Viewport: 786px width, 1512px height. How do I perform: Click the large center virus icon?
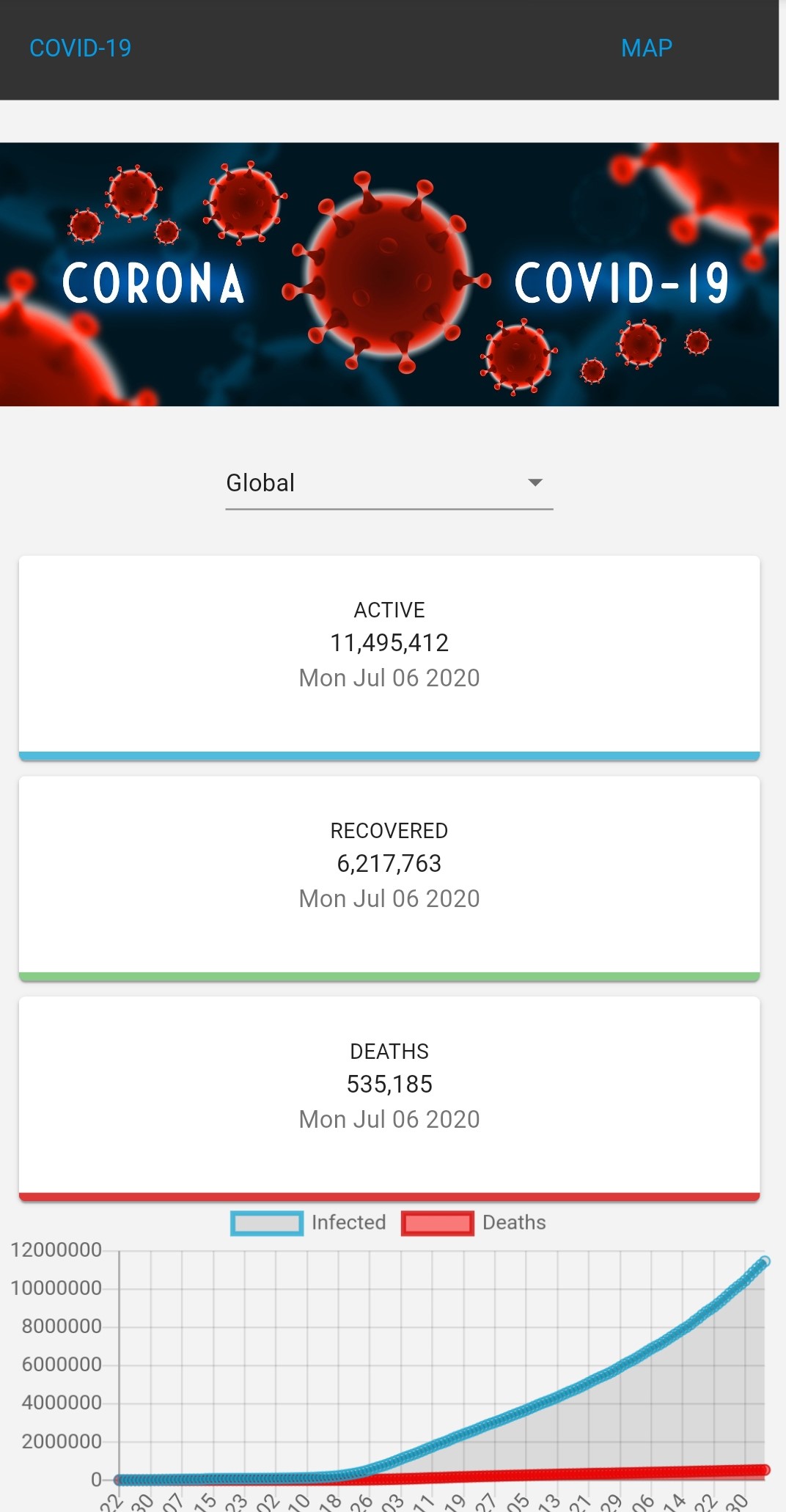[389, 273]
